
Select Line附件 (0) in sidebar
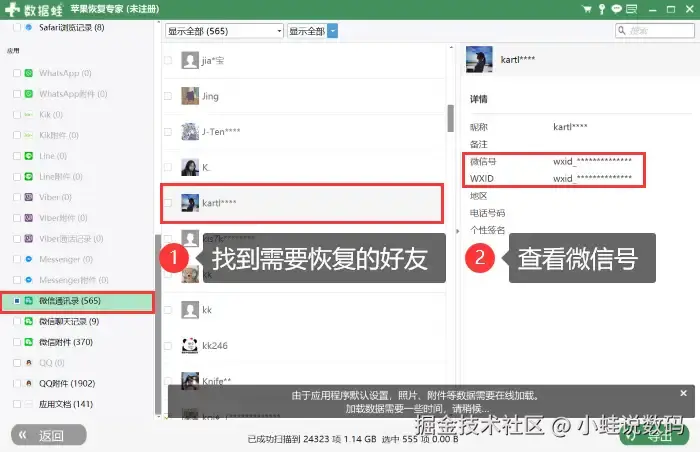[61, 176]
